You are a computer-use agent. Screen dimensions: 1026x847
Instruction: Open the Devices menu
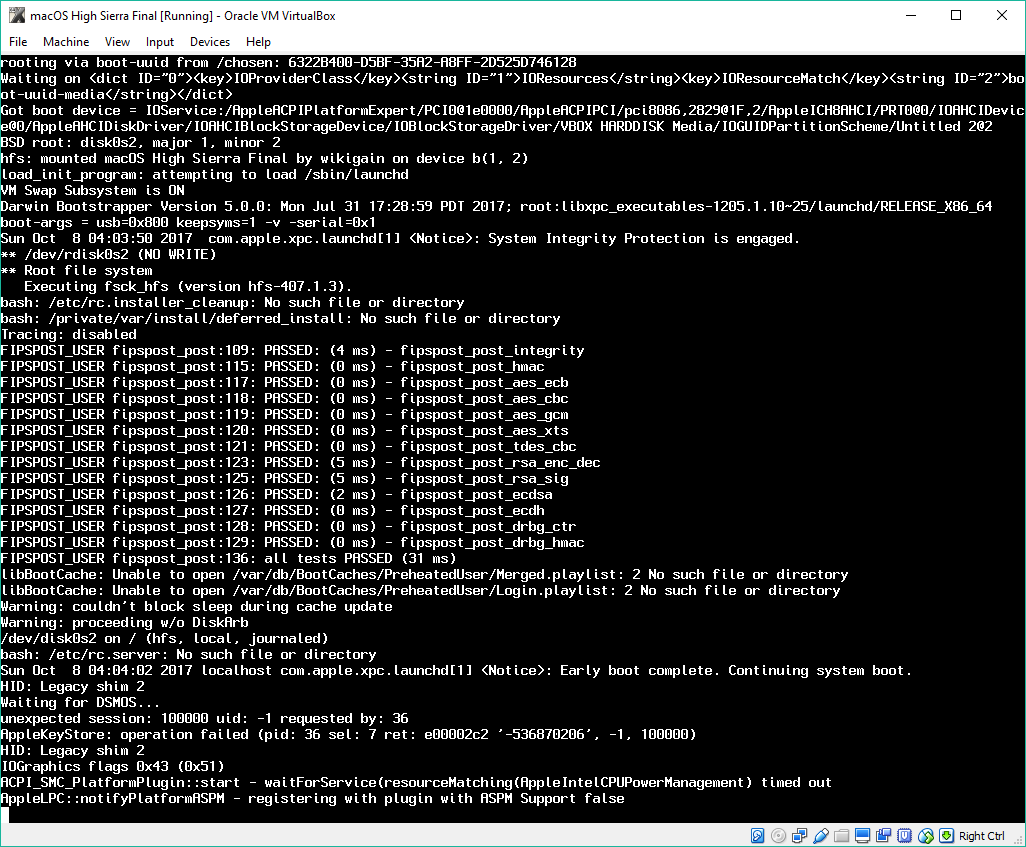(209, 42)
